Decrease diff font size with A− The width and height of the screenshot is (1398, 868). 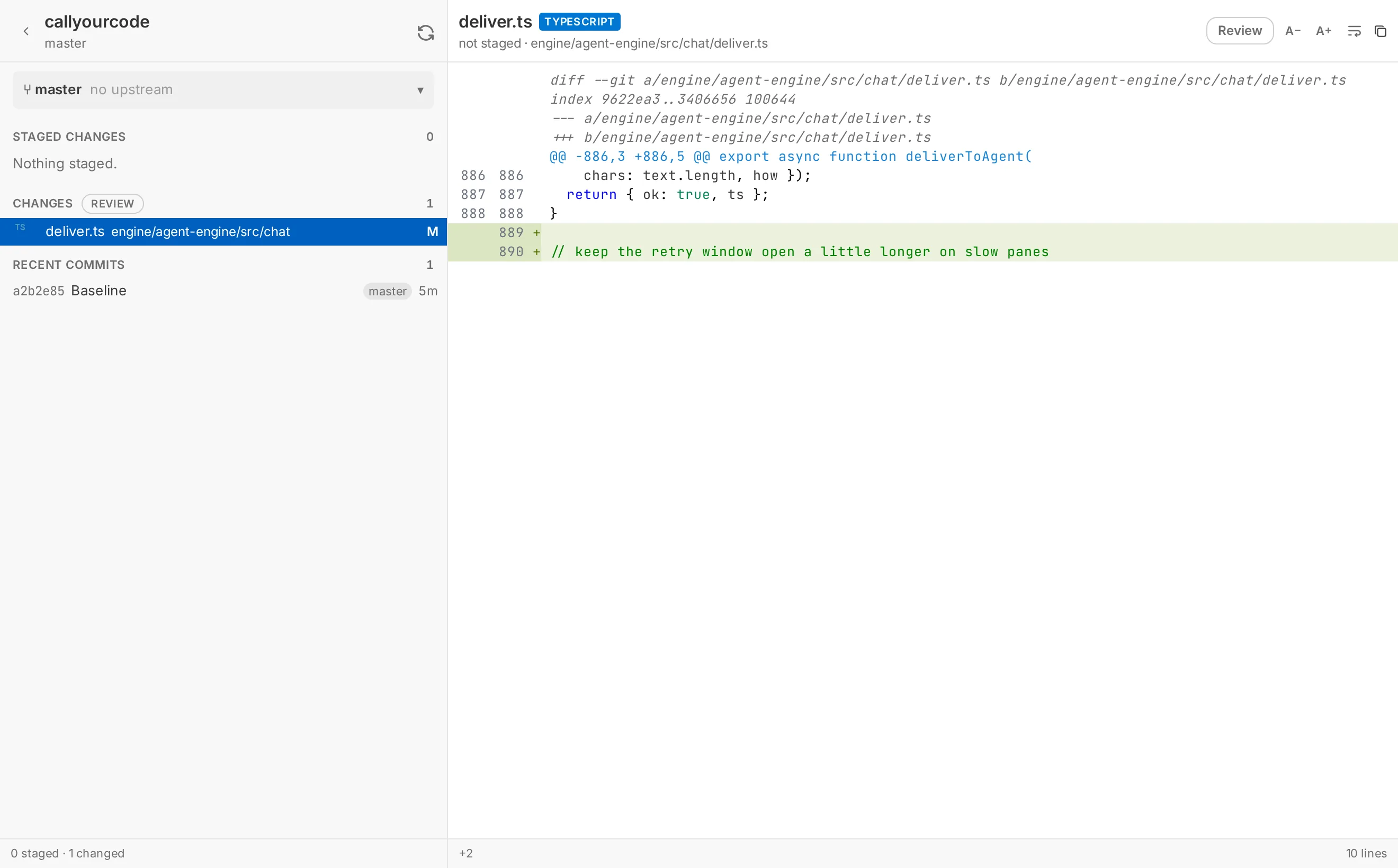[1293, 31]
